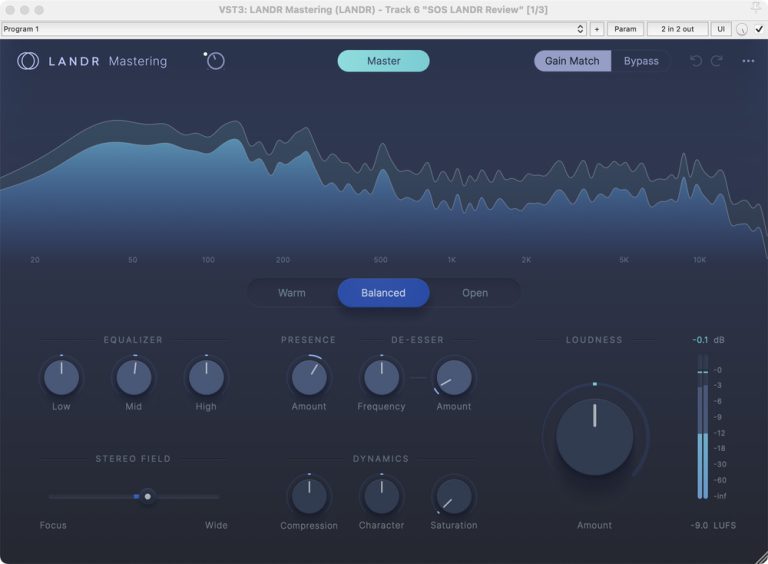Click the Master button

tap(384, 61)
